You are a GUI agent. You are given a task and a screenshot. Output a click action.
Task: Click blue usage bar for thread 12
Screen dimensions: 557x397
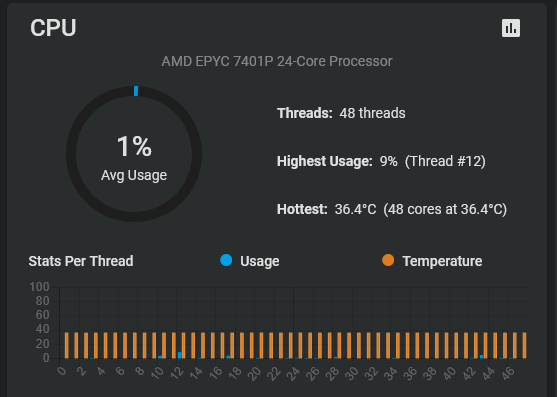coord(179,355)
